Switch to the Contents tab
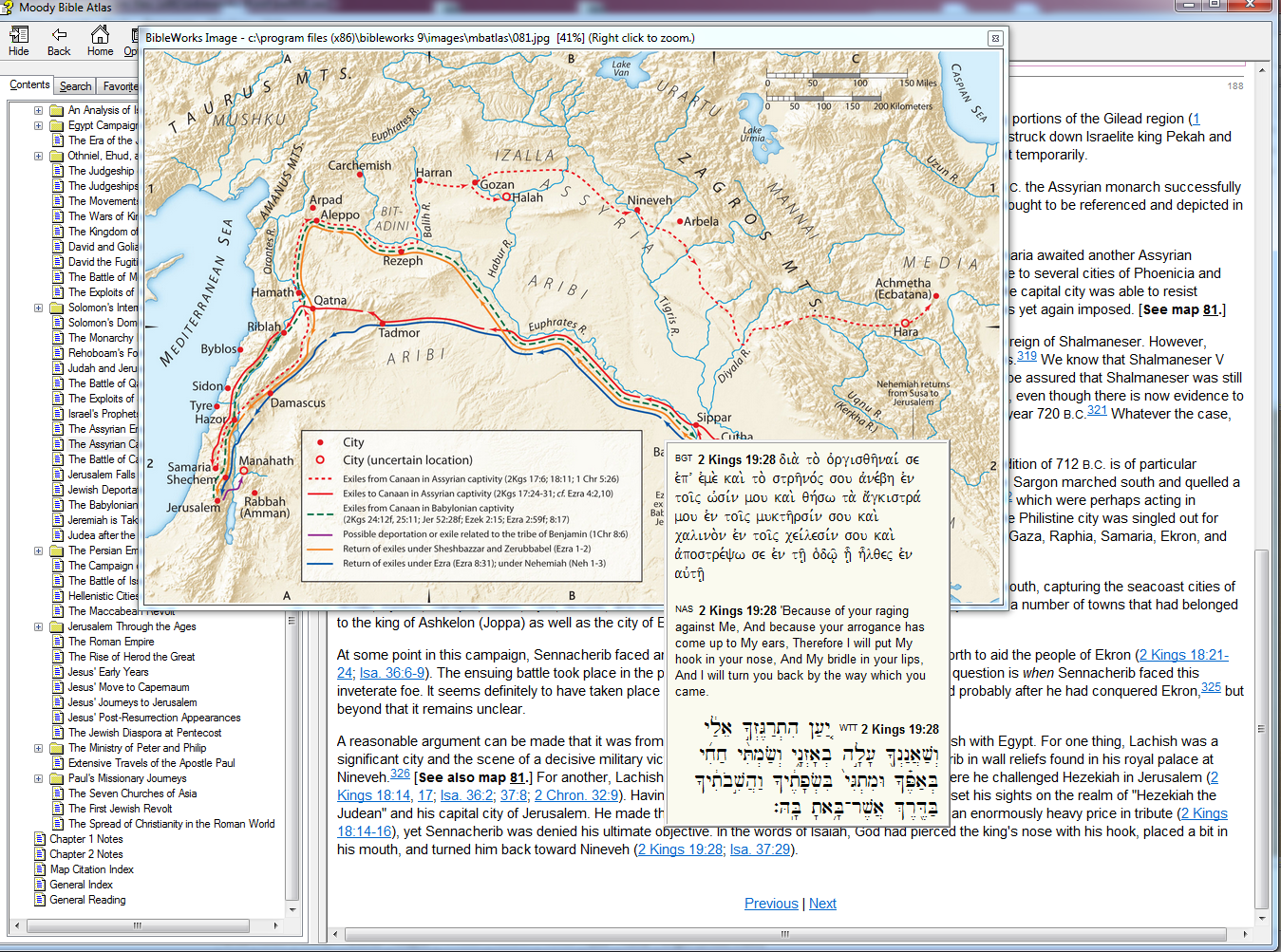Viewport: 1281px width, 952px height. tap(29, 85)
